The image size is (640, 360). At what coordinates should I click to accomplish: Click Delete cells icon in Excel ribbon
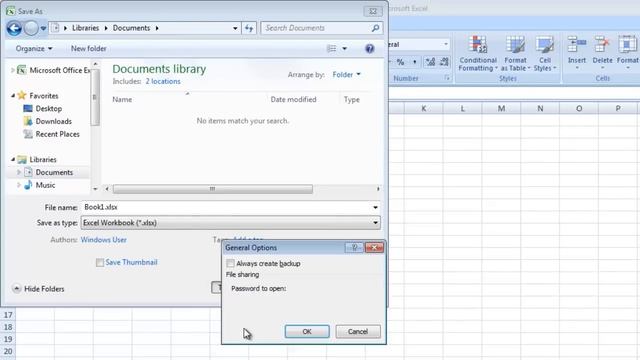[x=602, y=44]
